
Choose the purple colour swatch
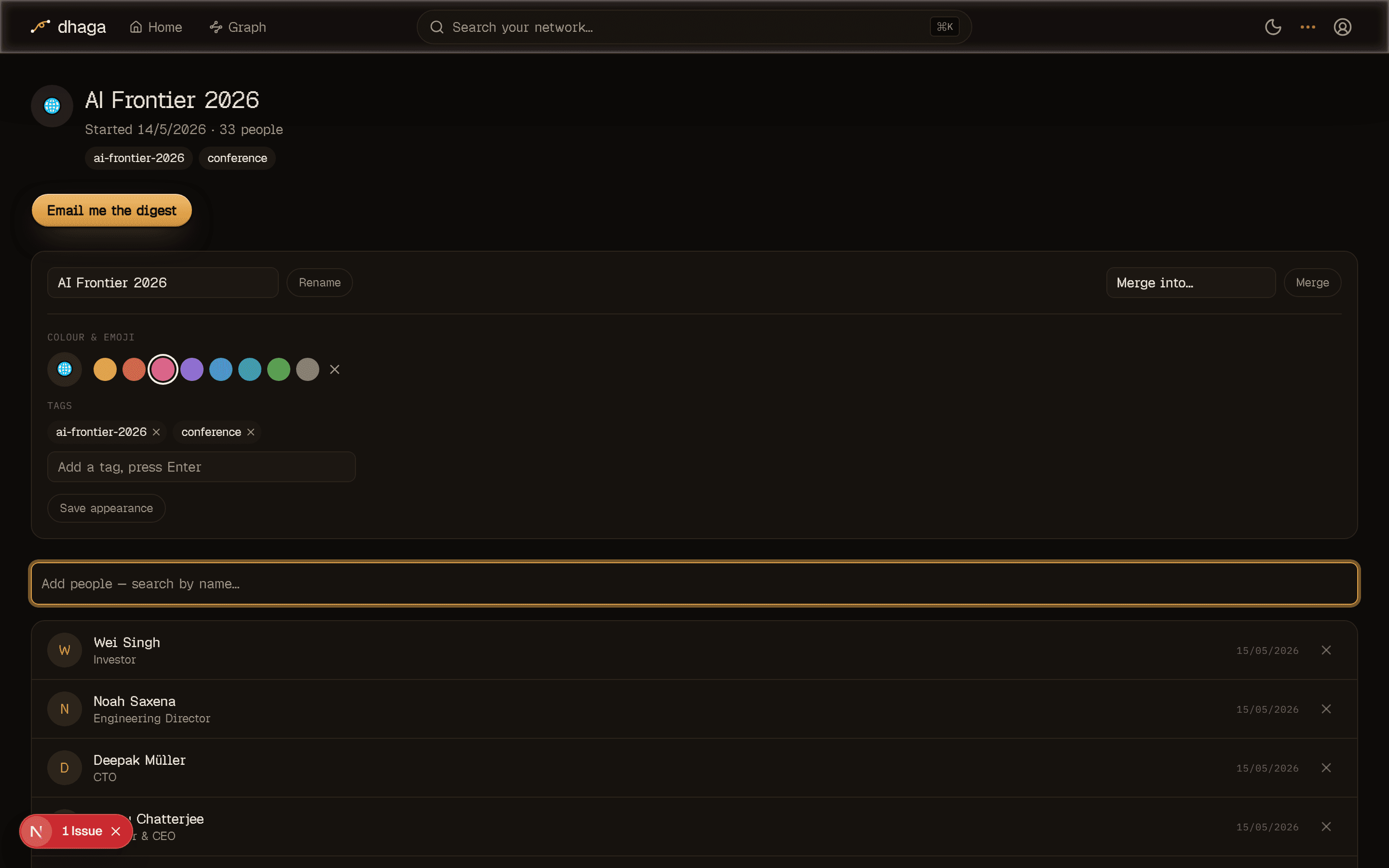(x=191, y=369)
